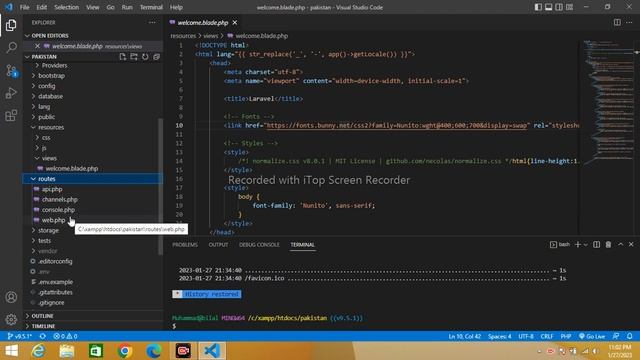
Task: Open the Explorer view in activity bar
Action: click(11, 25)
